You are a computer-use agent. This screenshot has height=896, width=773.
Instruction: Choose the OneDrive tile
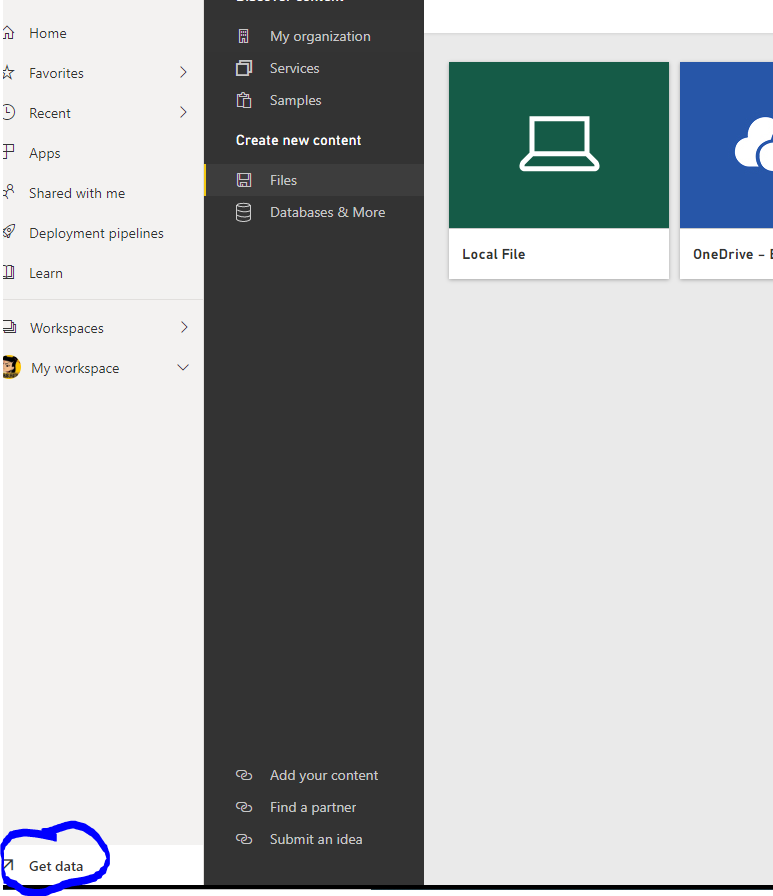[x=727, y=170]
